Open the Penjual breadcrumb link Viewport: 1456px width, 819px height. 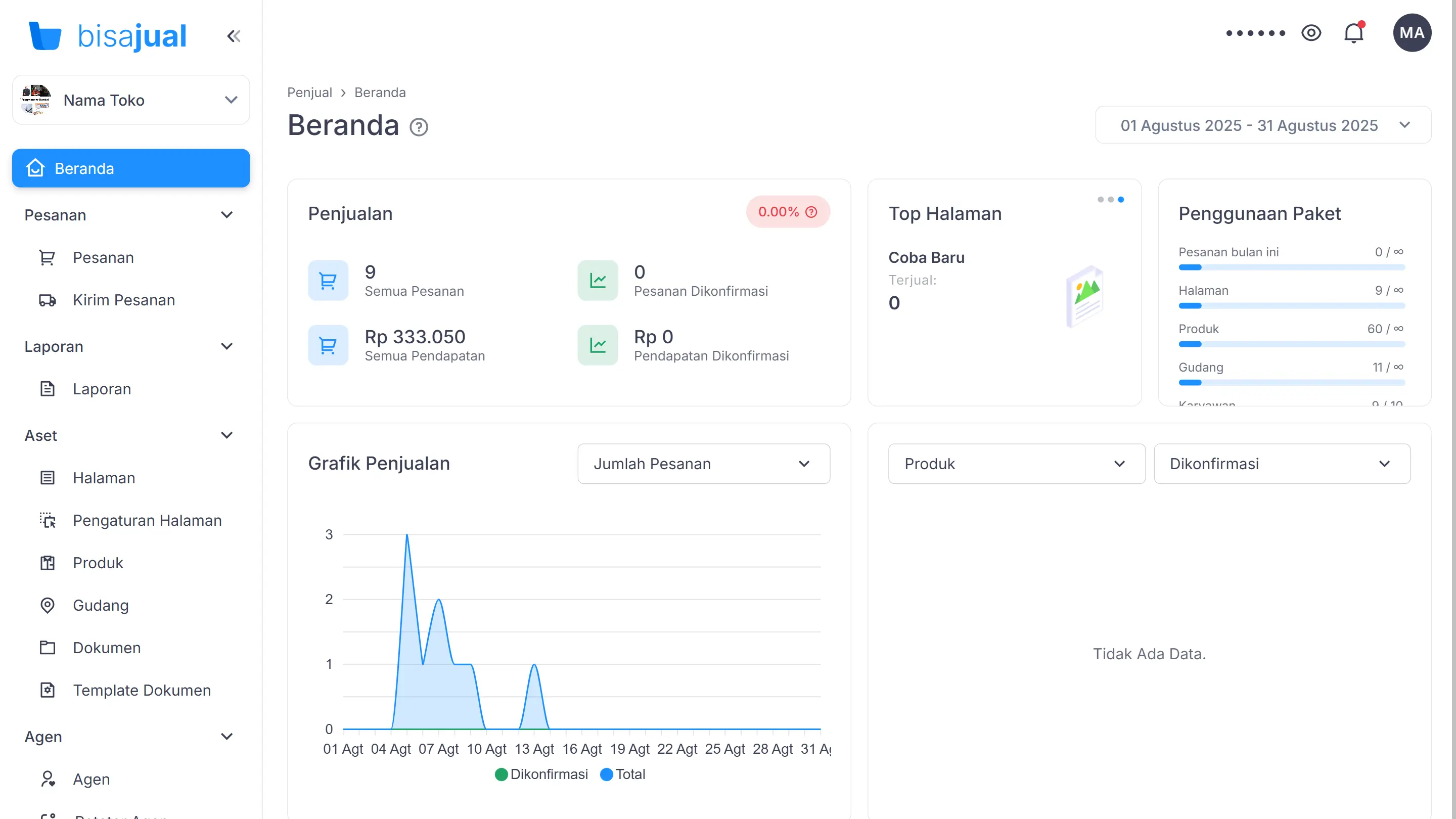click(x=309, y=92)
